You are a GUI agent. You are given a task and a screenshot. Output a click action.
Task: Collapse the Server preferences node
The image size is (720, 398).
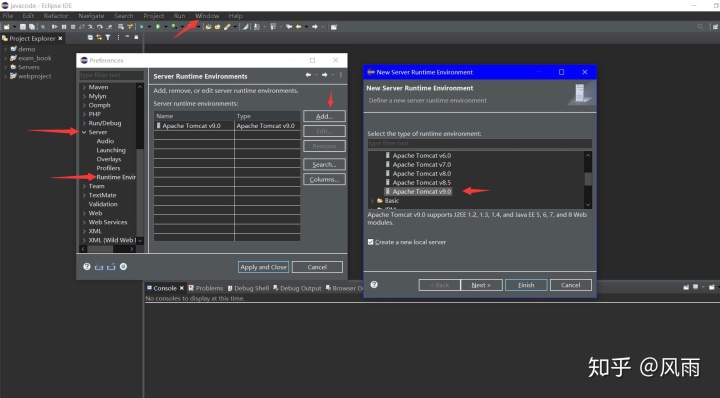pos(84,132)
